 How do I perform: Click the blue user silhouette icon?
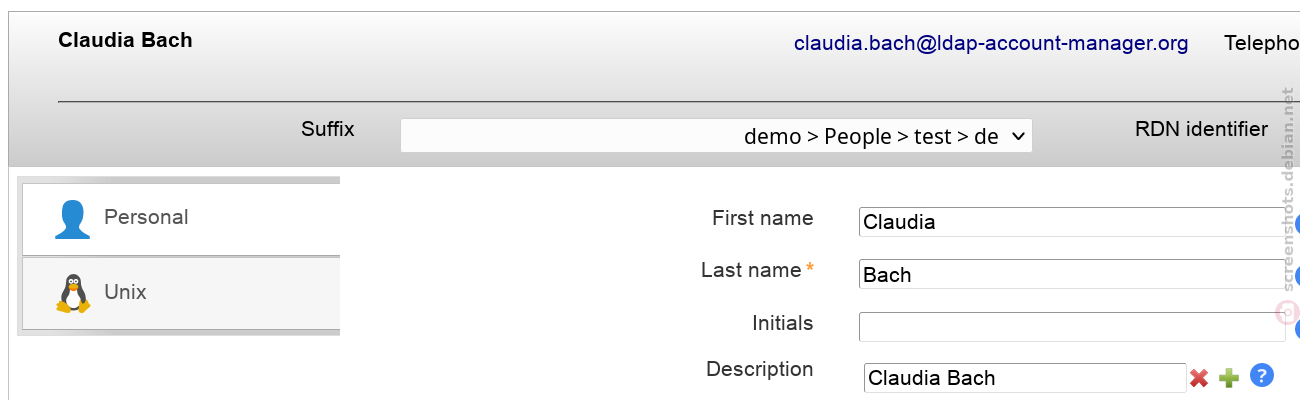[x=72, y=219]
